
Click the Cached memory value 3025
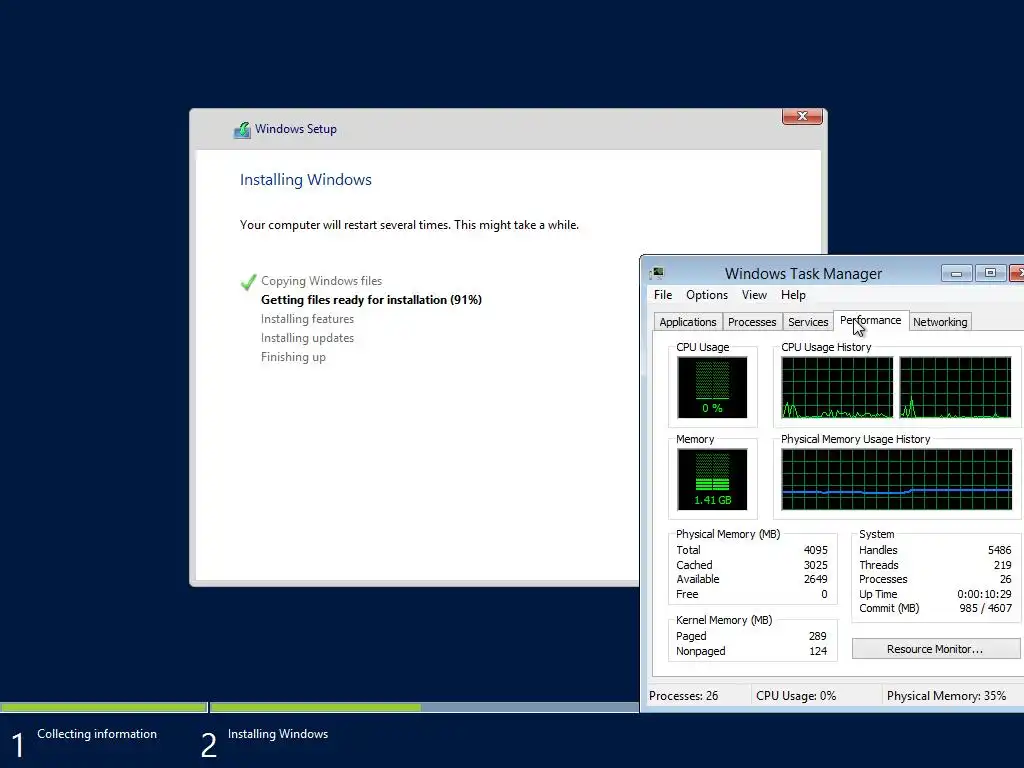(x=815, y=565)
